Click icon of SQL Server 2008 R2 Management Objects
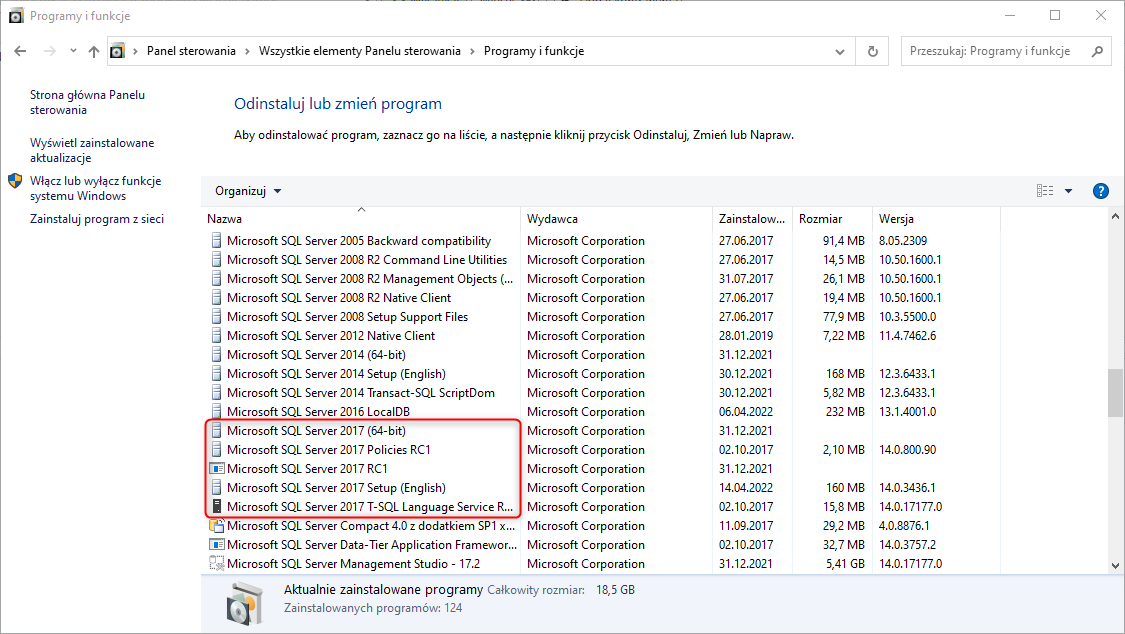This screenshot has width=1125, height=634. click(217, 278)
